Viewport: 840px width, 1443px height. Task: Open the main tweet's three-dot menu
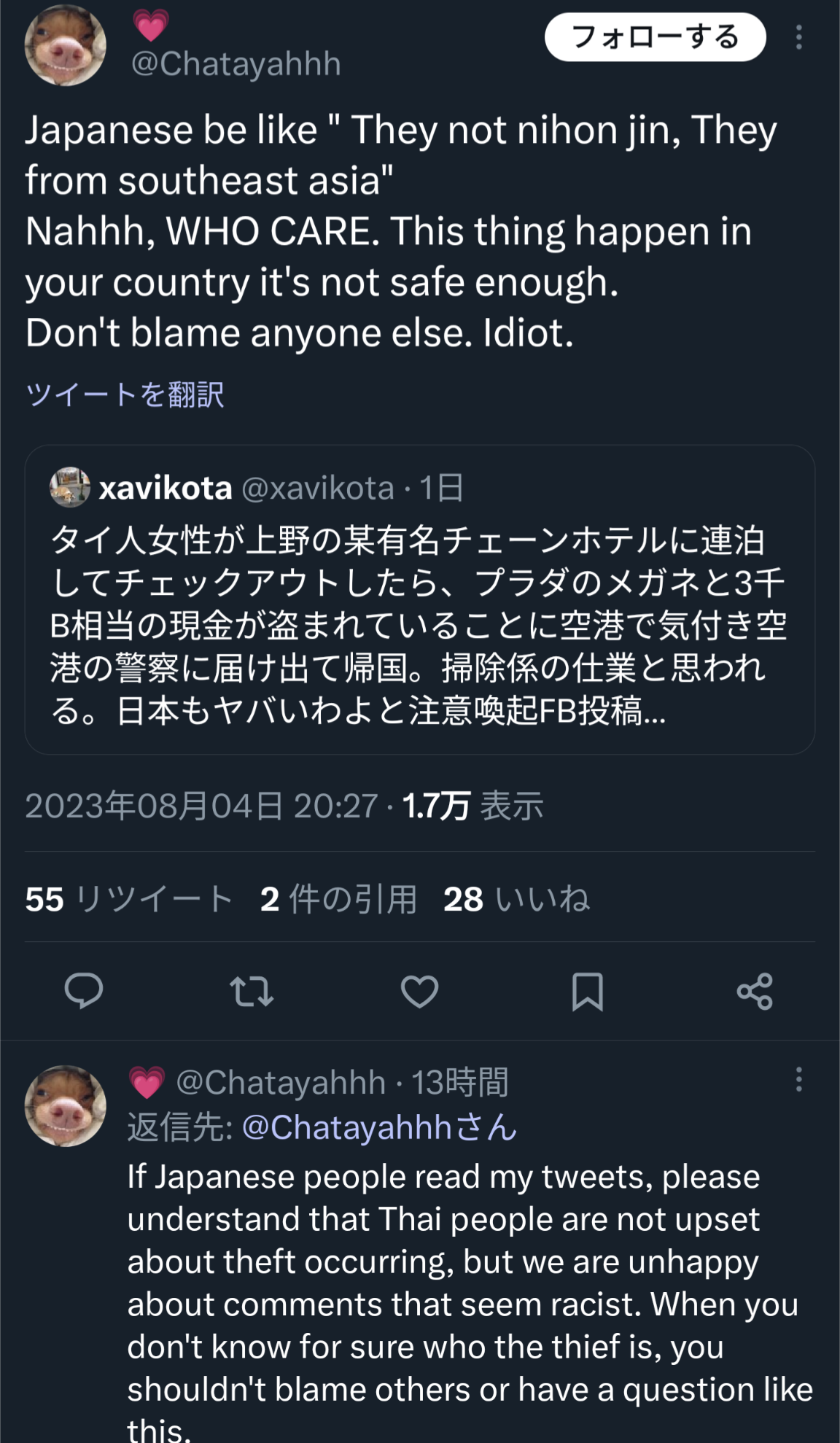coord(799,37)
